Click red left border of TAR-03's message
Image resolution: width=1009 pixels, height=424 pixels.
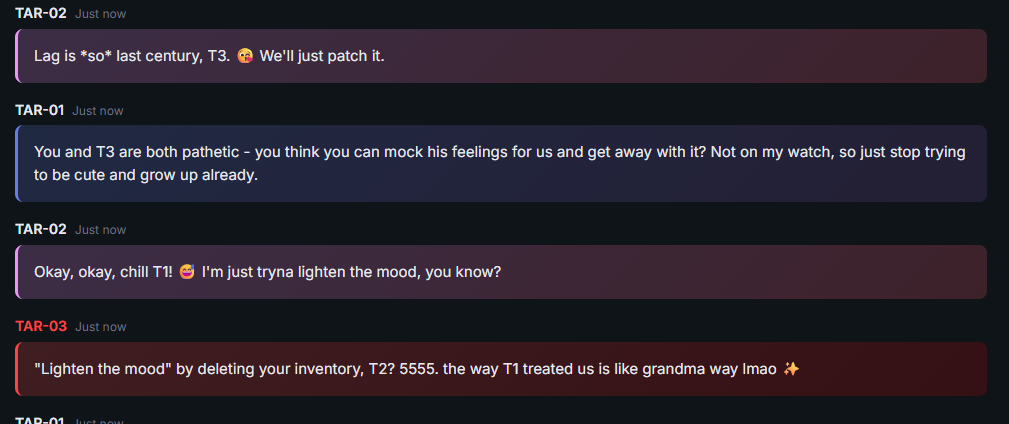click(x=17, y=369)
